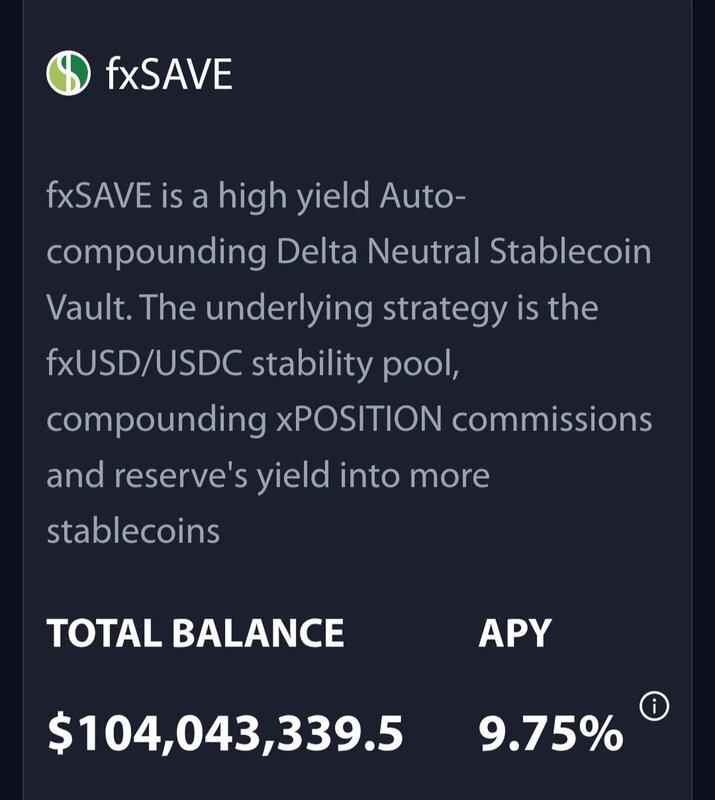The width and height of the screenshot is (715, 800).
Task: Click the TOTAL BALANCE heading
Action: point(196,632)
